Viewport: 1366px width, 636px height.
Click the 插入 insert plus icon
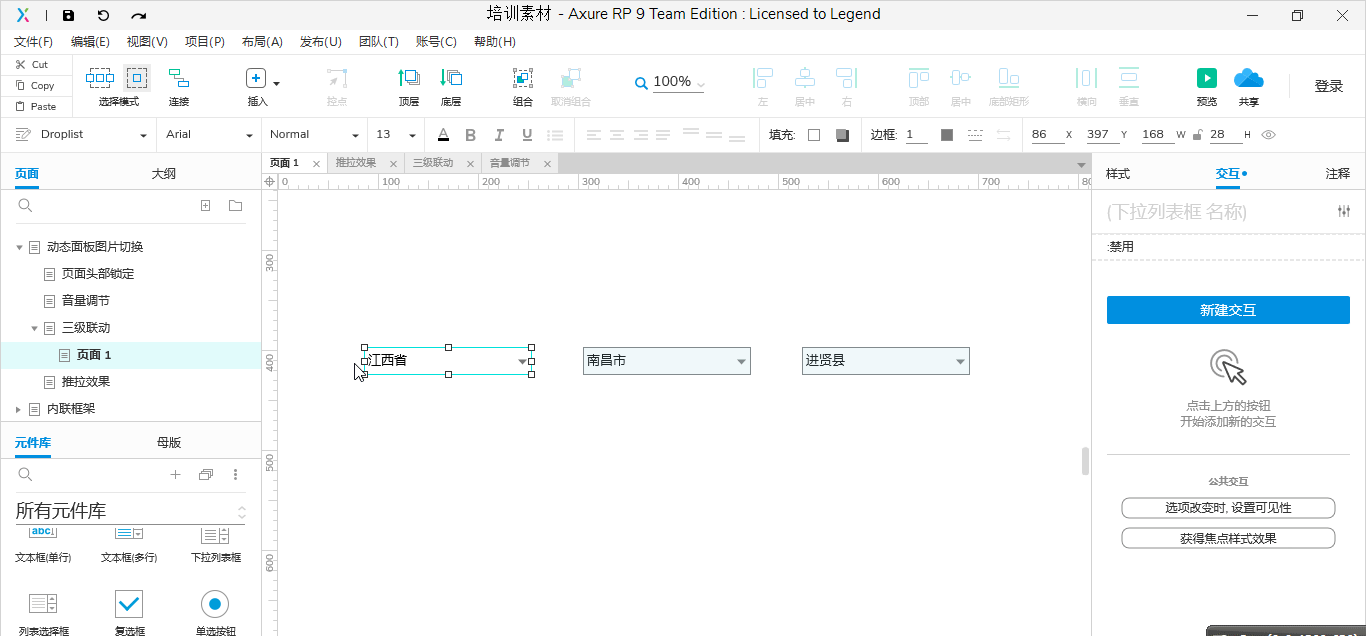(x=256, y=78)
